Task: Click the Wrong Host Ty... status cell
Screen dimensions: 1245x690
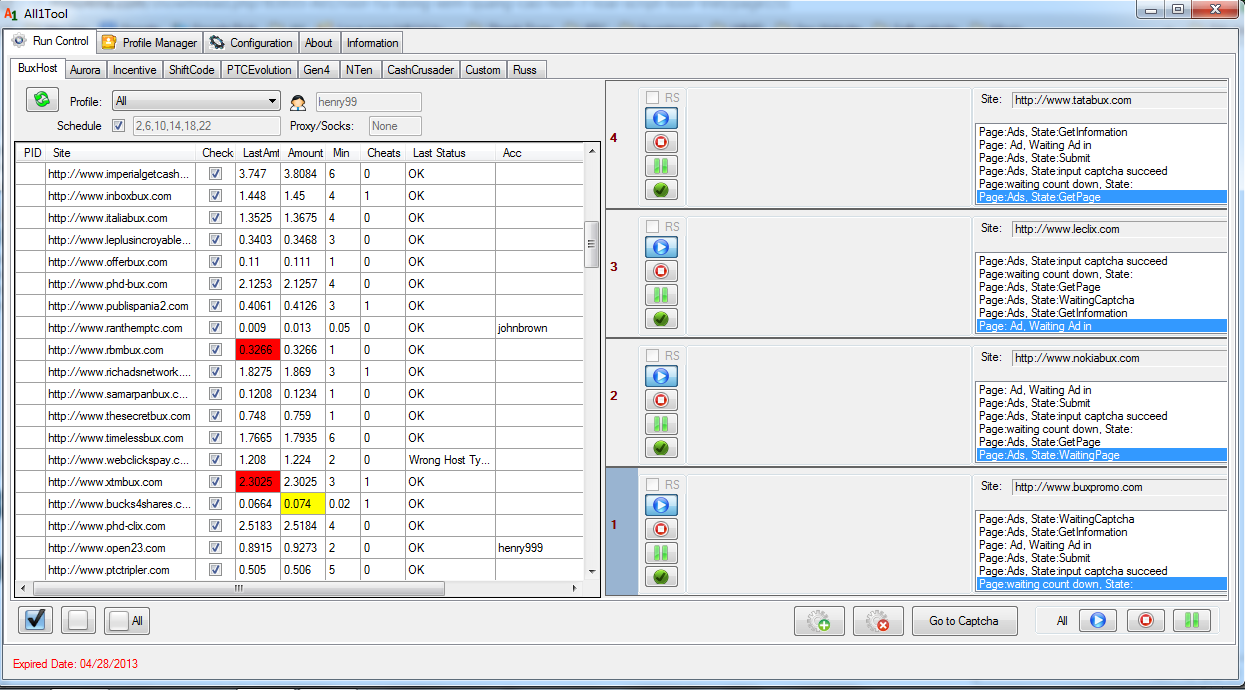Action: [450, 460]
